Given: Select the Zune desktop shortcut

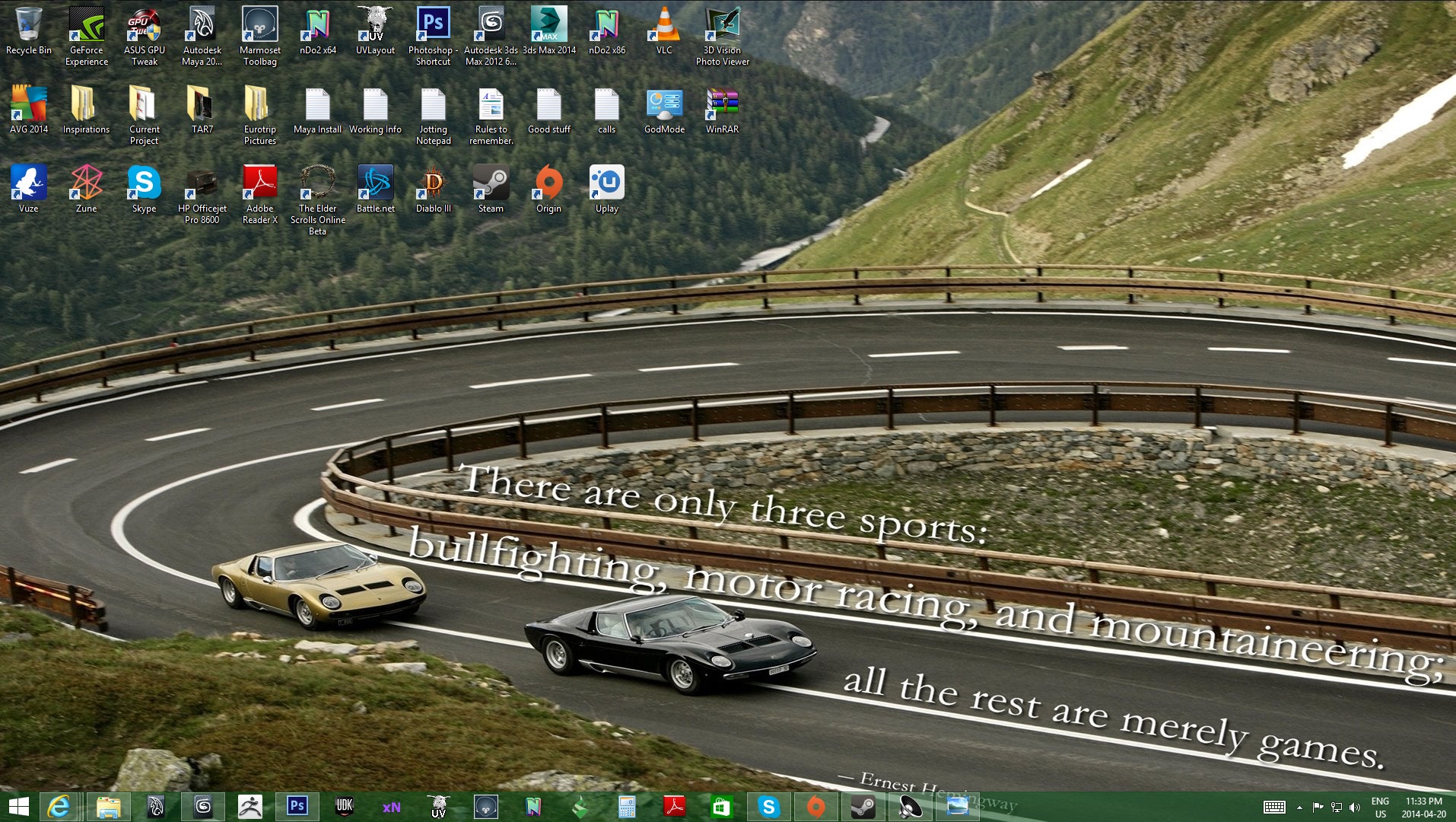Looking at the screenshot, I should (x=87, y=189).
